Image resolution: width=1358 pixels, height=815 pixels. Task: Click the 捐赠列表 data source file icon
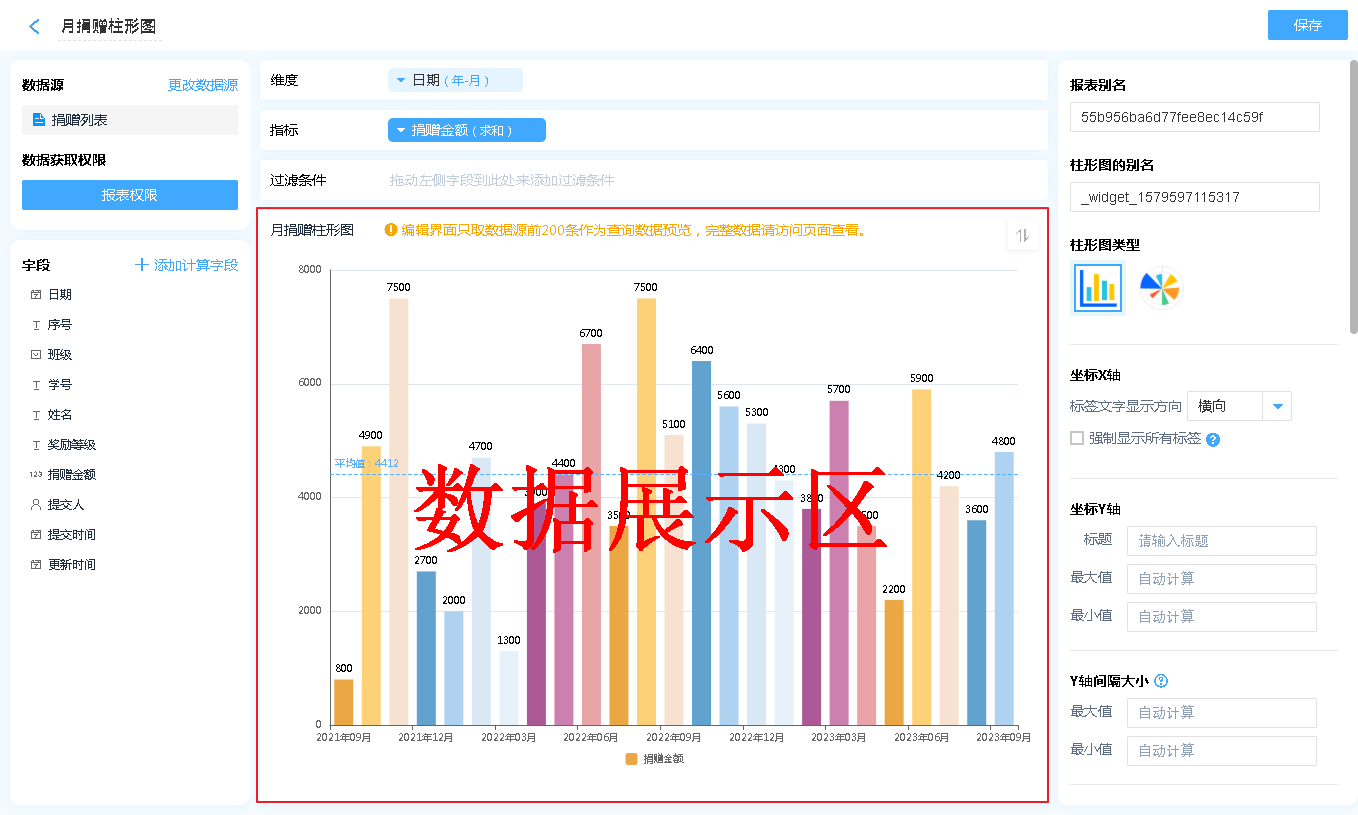point(39,120)
